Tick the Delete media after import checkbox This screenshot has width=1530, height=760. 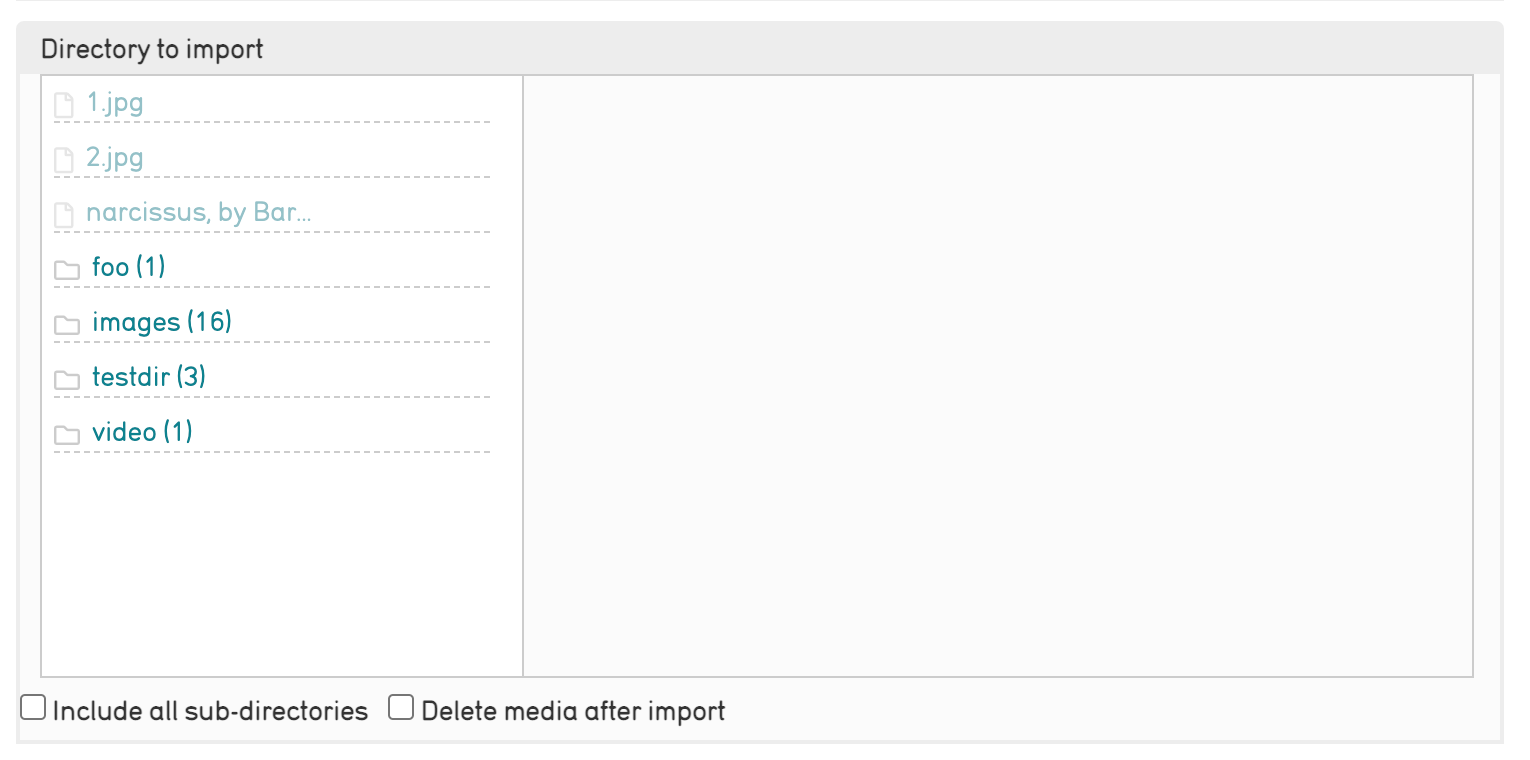[401, 709]
